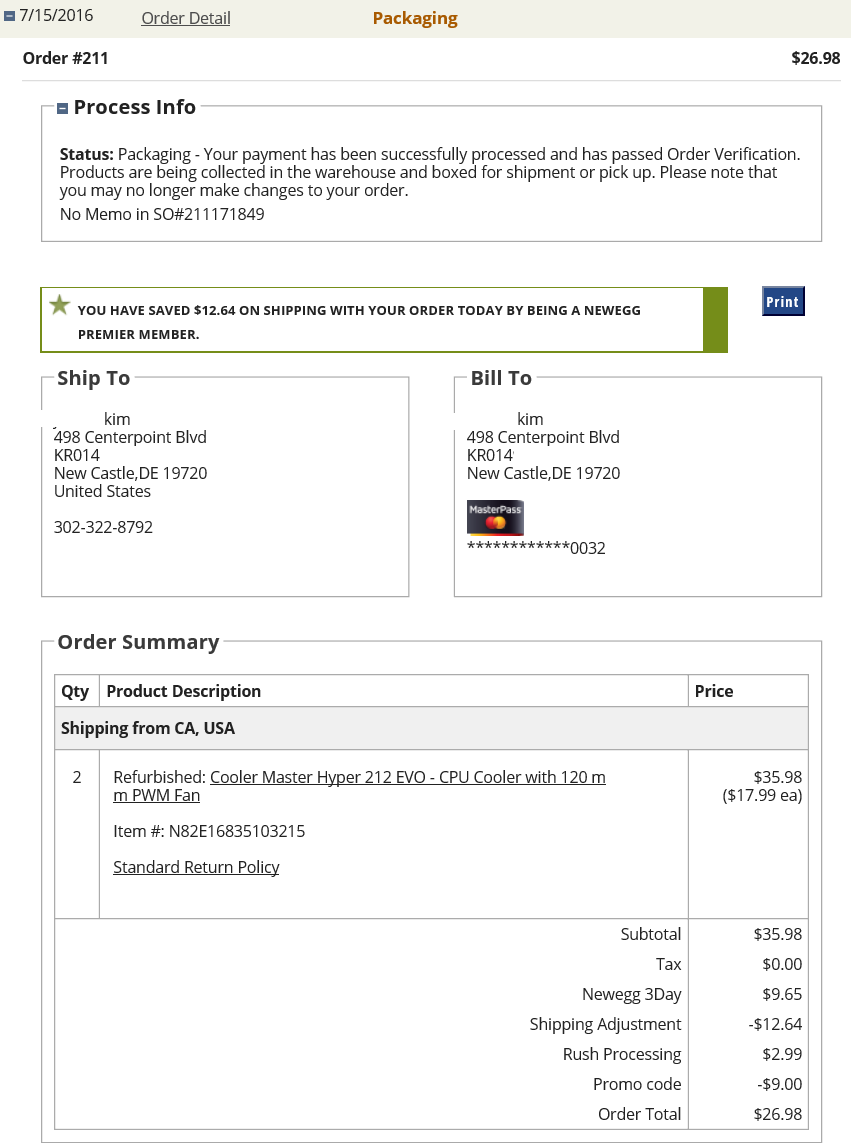Click the Packaging status label
The image size is (851, 1143).
[415, 18]
